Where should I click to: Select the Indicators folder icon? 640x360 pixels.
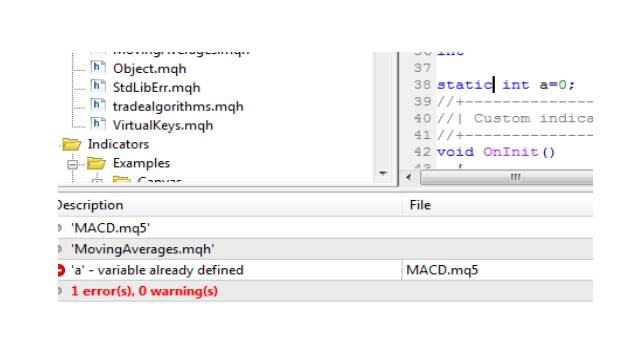(x=72, y=144)
